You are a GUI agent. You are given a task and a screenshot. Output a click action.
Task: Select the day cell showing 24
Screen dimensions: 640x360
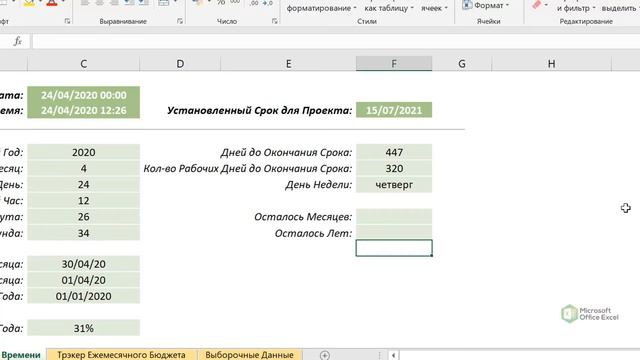click(84, 184)
